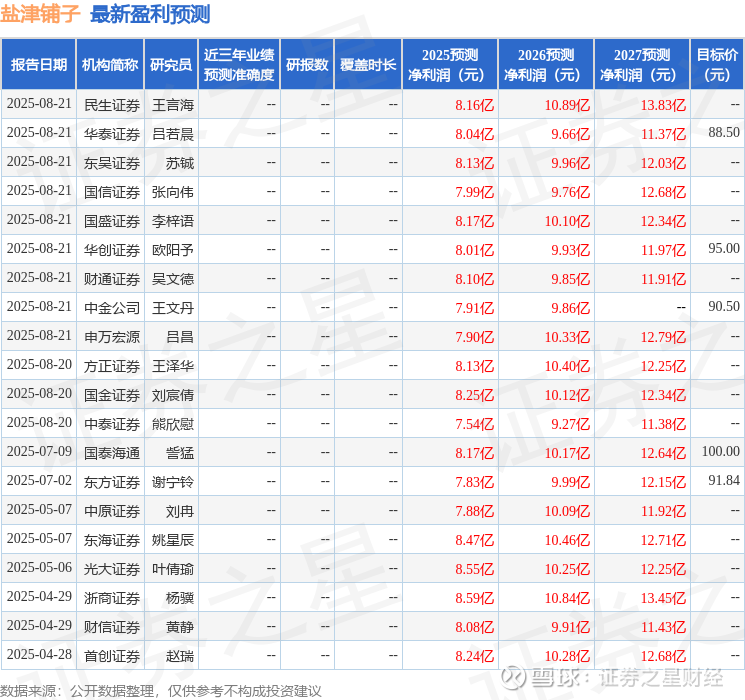
Task: Select the 中金公司 institution cell
Action: (112, 308)
